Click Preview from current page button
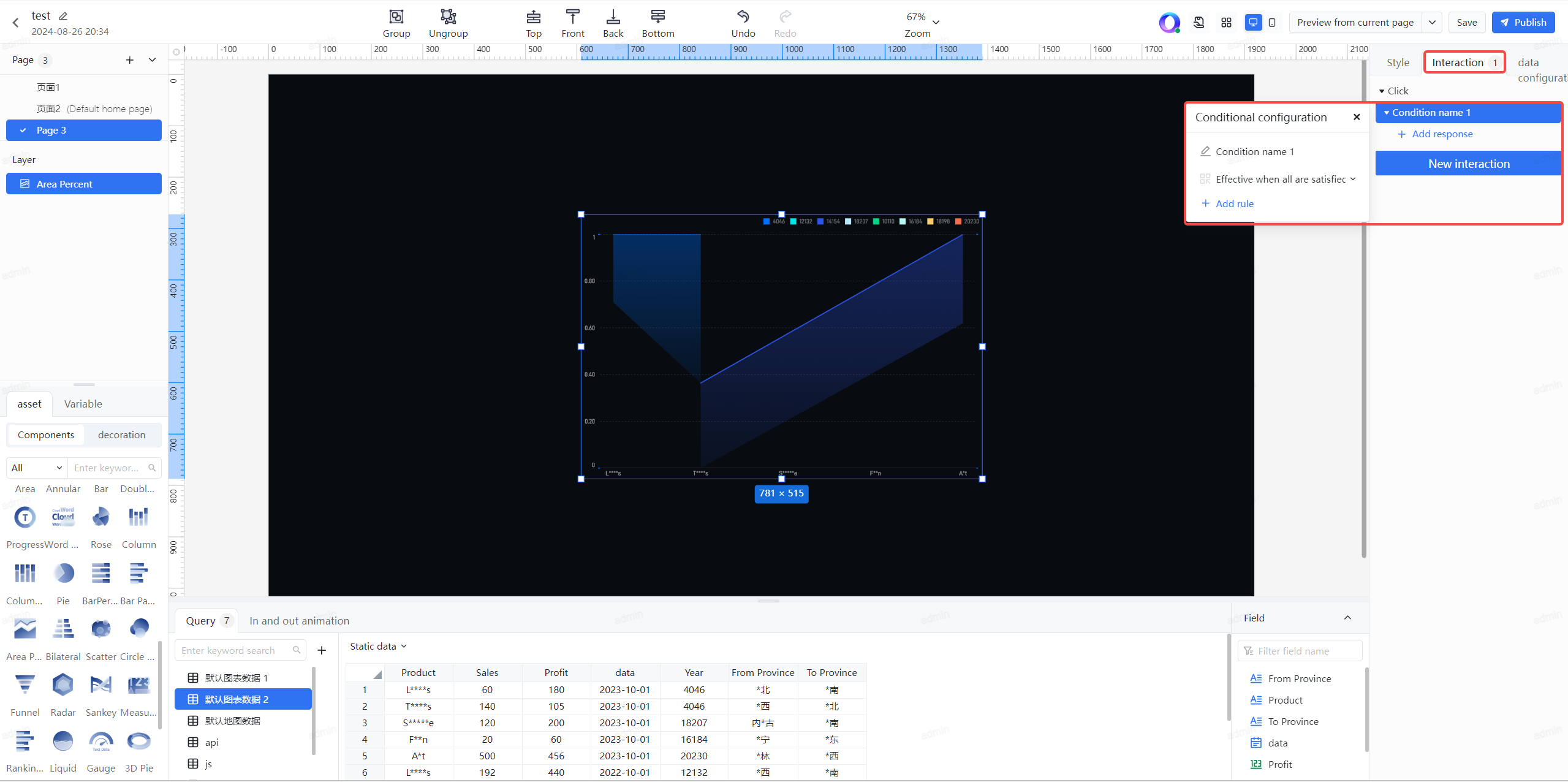 1355,23
